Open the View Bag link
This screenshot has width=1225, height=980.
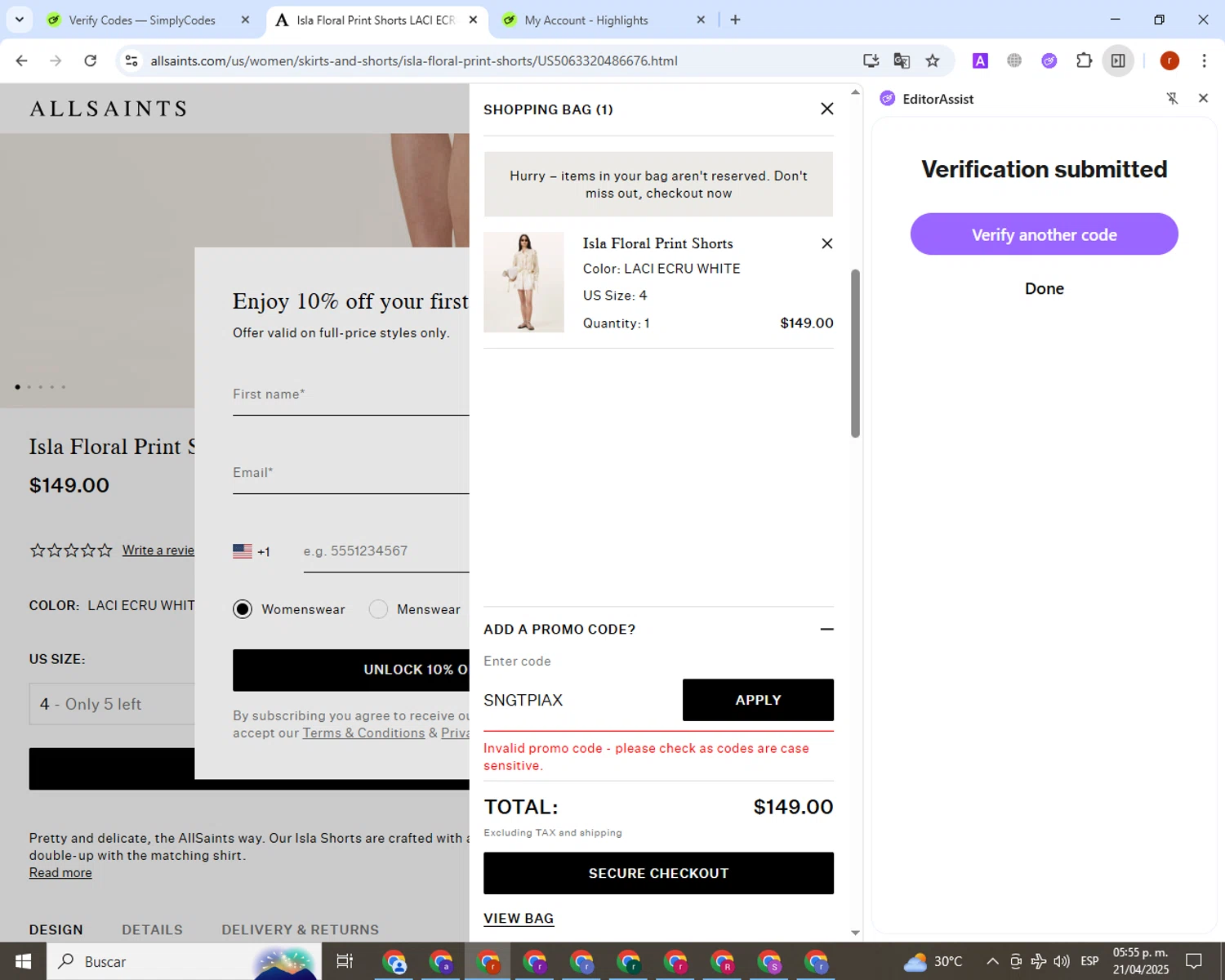pos(519,918)
